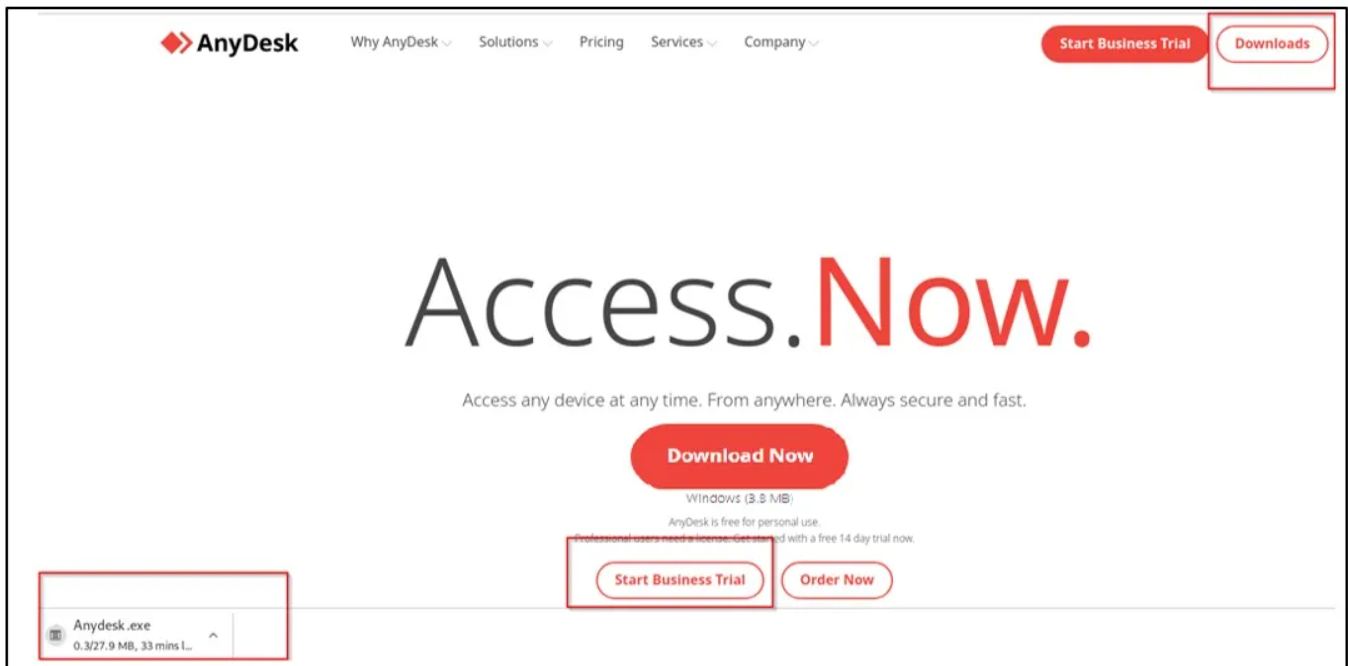Expand the chevron beside Why AnyDesk
Viewport: 1348px width, 666px height.
pyautogui.click(x=446, y=44)
